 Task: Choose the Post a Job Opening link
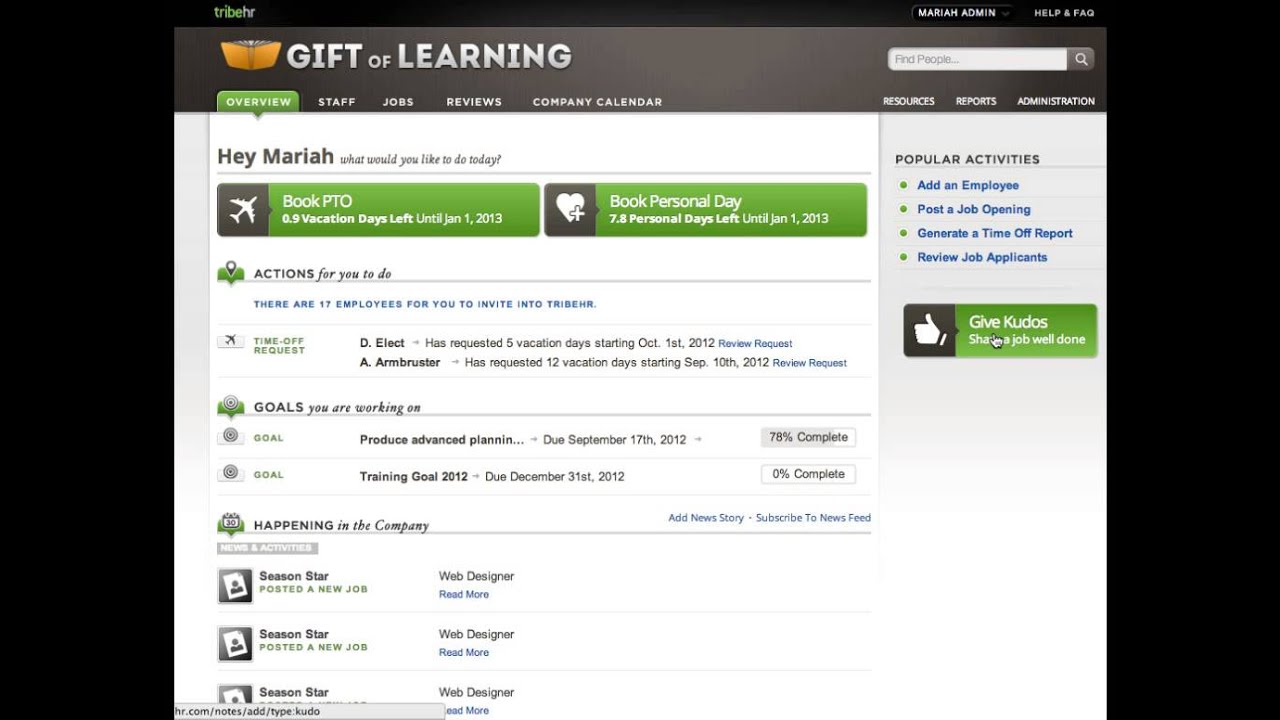pos(974,209)
